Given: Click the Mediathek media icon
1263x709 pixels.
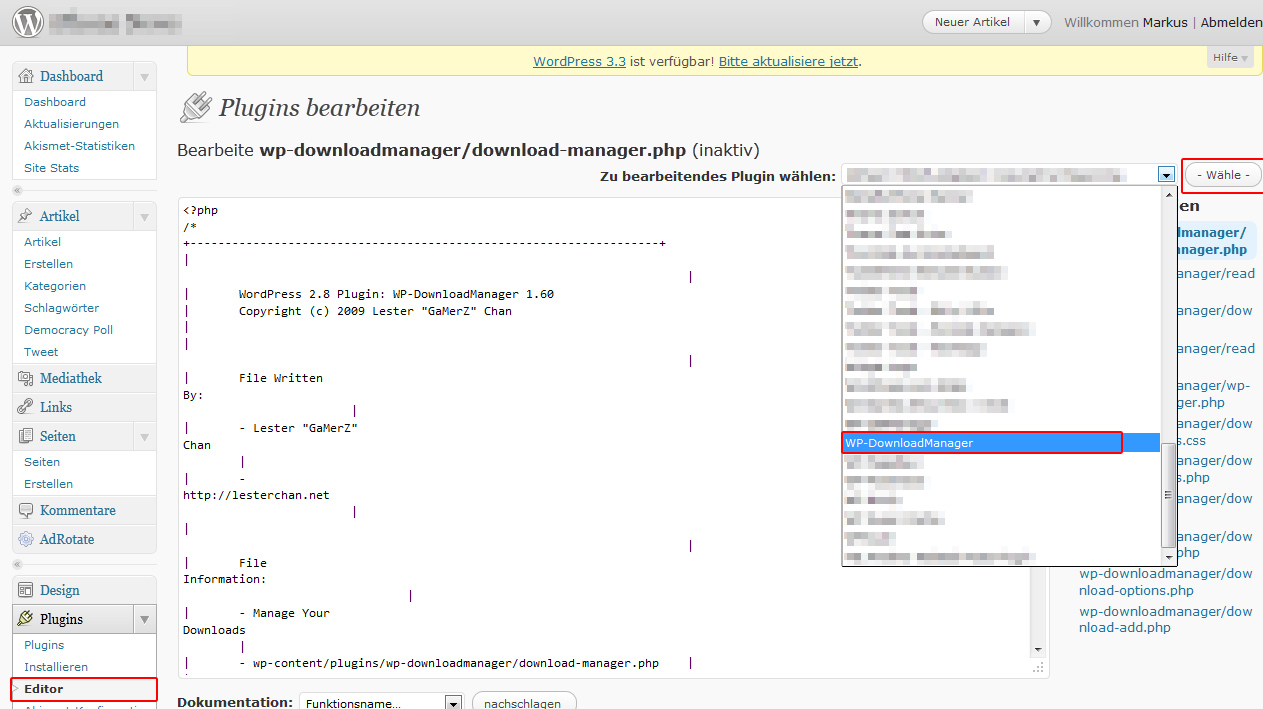Looking at the screenshot, I should coord(26,378).
